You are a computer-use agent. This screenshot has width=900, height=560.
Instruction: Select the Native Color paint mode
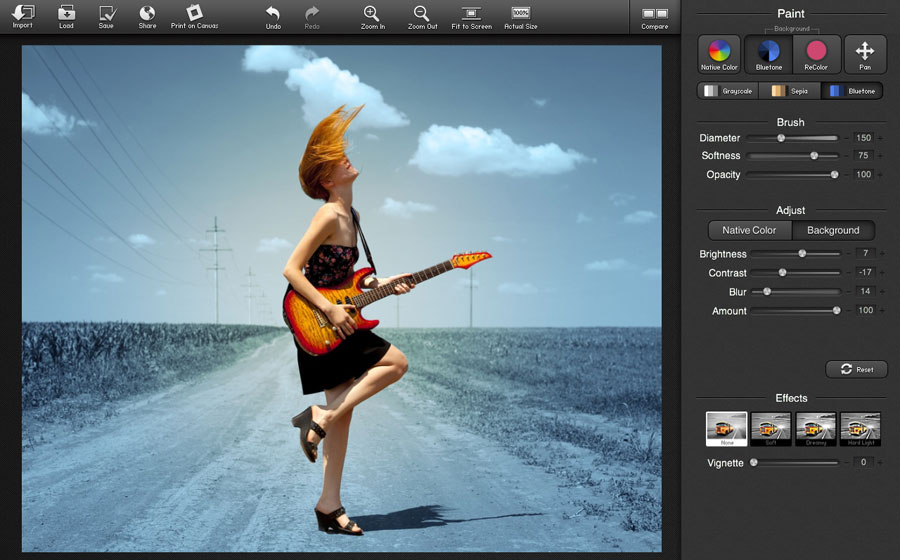pos(719,54)
